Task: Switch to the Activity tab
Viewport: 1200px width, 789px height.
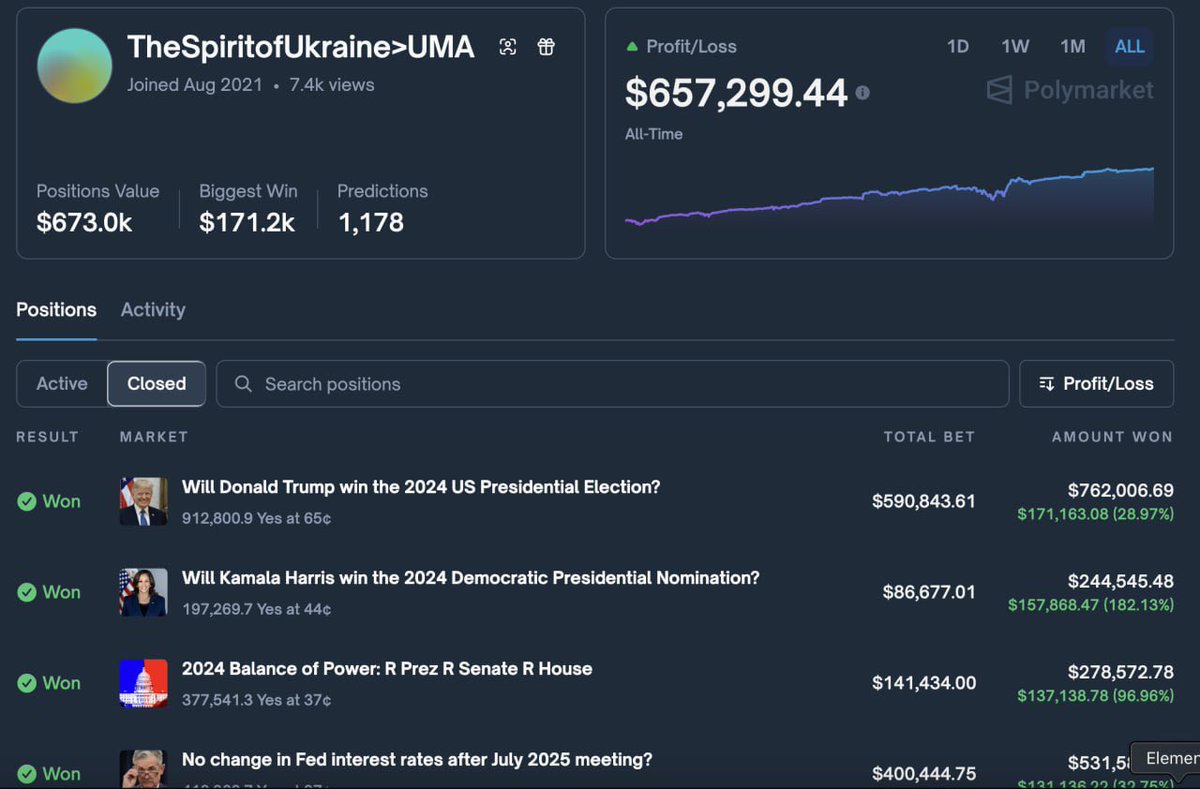Action: [152, 310]
